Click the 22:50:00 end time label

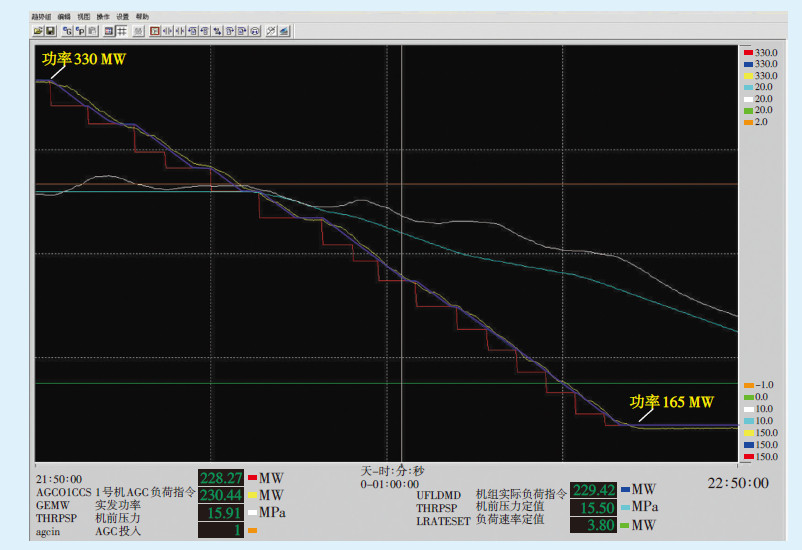click(738, 483)
